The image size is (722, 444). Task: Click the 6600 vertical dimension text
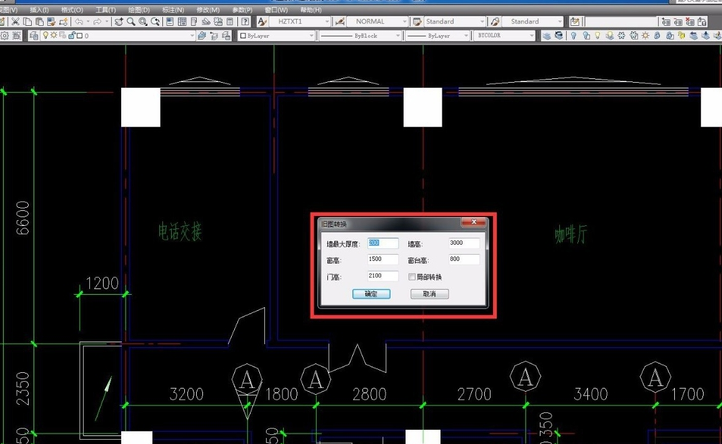[23, 218]
